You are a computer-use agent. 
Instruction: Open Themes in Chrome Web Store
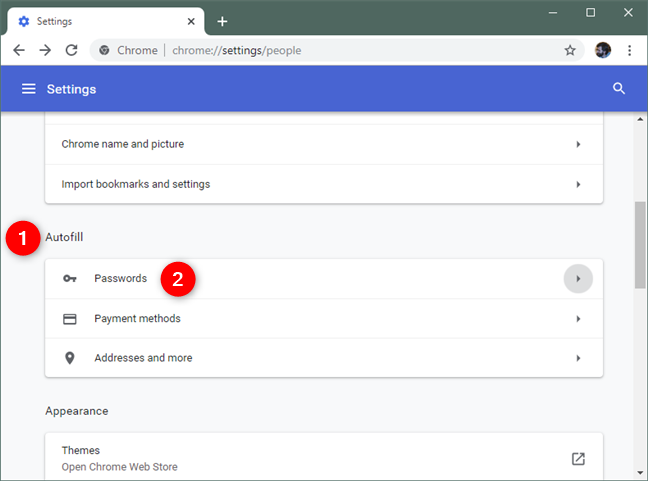coord(324,458)
